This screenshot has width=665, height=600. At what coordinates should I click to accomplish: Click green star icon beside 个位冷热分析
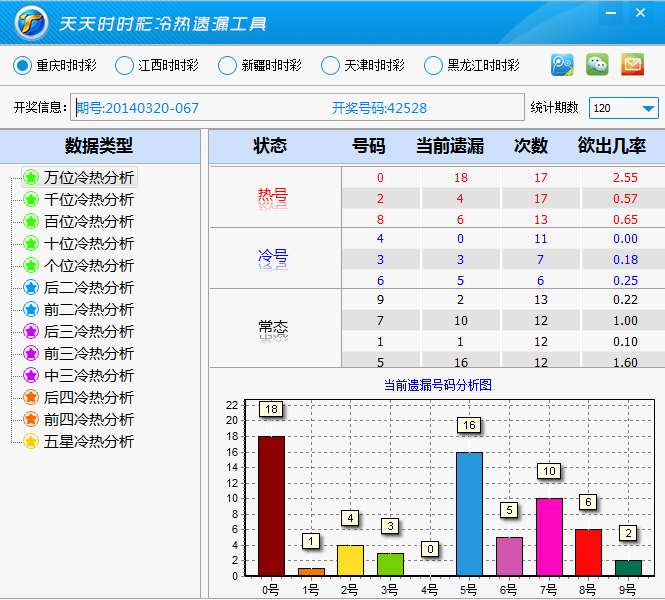pyautogui.click(x=31, y=265)
